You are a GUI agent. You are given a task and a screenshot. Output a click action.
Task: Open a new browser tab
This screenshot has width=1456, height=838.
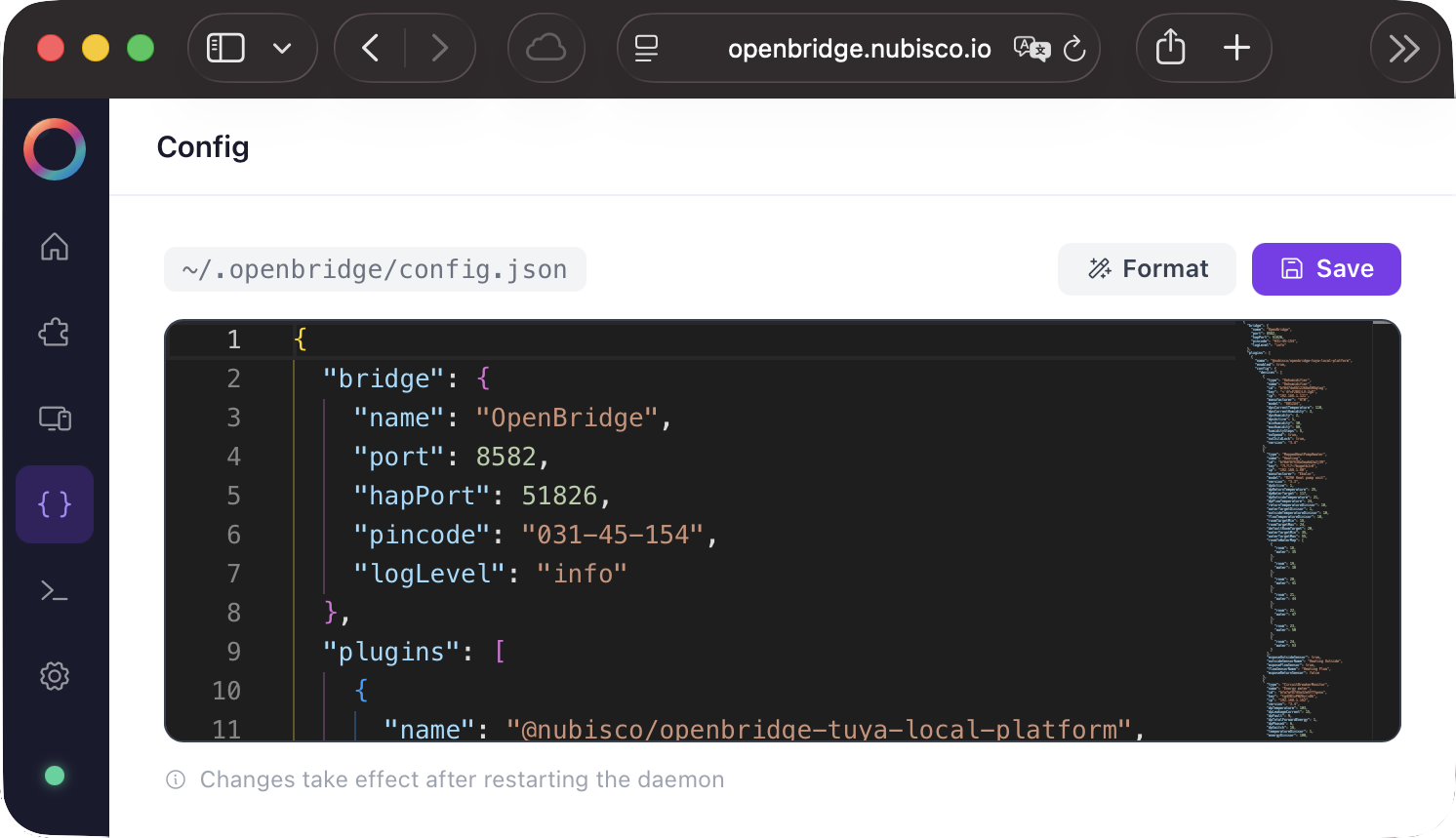tap(1236, 48)
